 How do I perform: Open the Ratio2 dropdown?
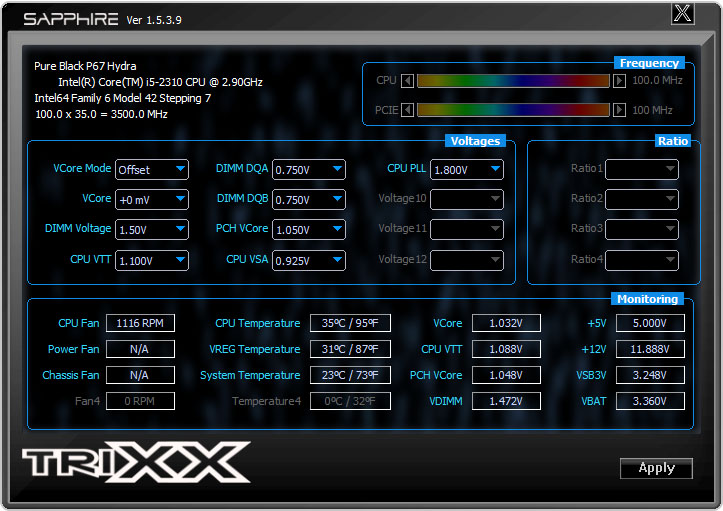[x=642, y=199]
